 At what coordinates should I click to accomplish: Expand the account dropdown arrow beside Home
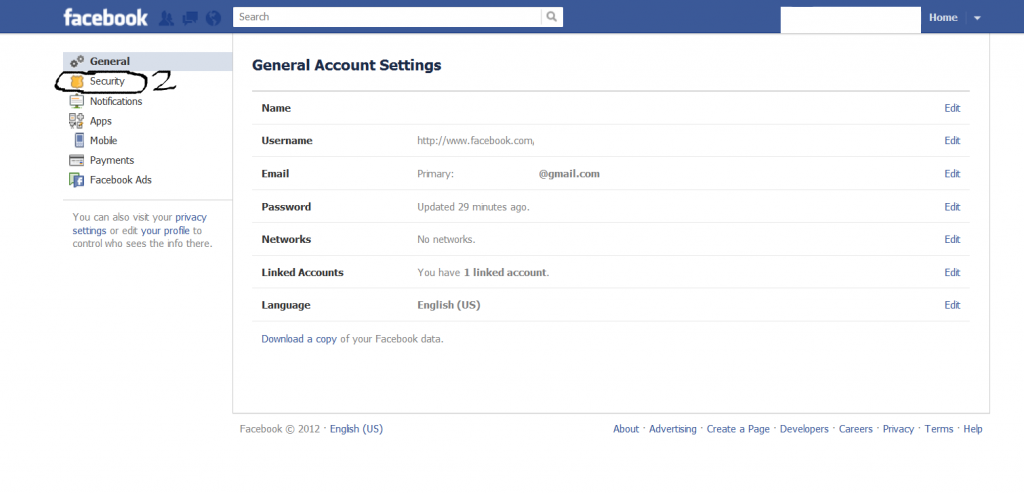[x=977, y=18]
